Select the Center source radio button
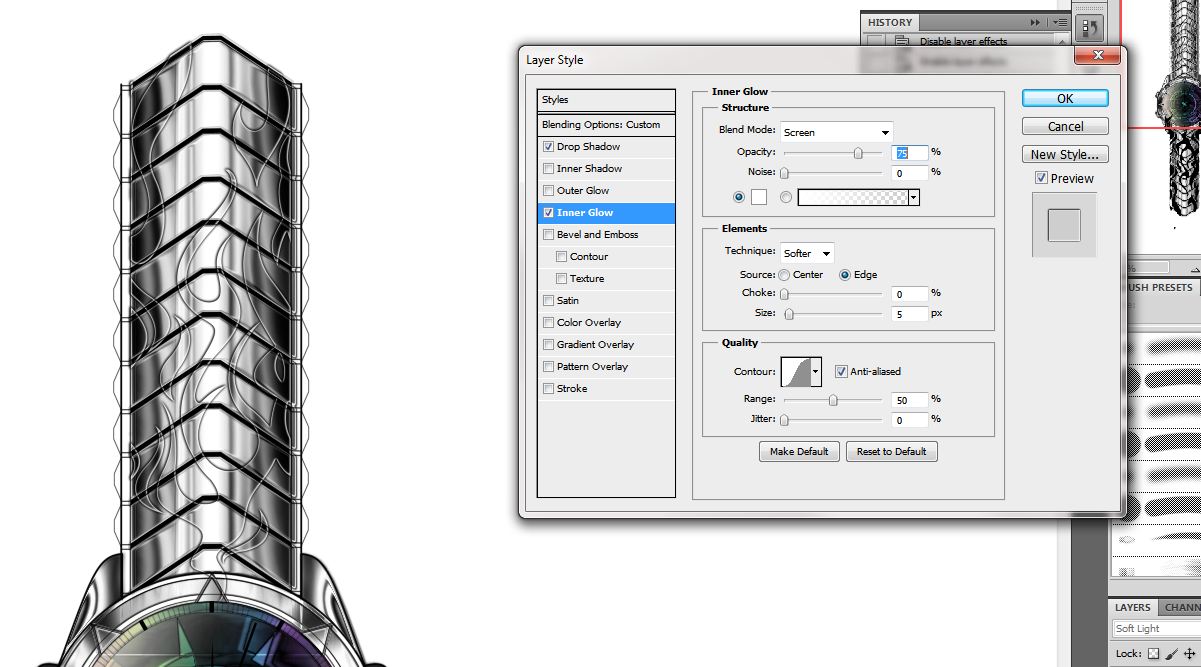The image size is (1201, 667). tap(784, 275)
